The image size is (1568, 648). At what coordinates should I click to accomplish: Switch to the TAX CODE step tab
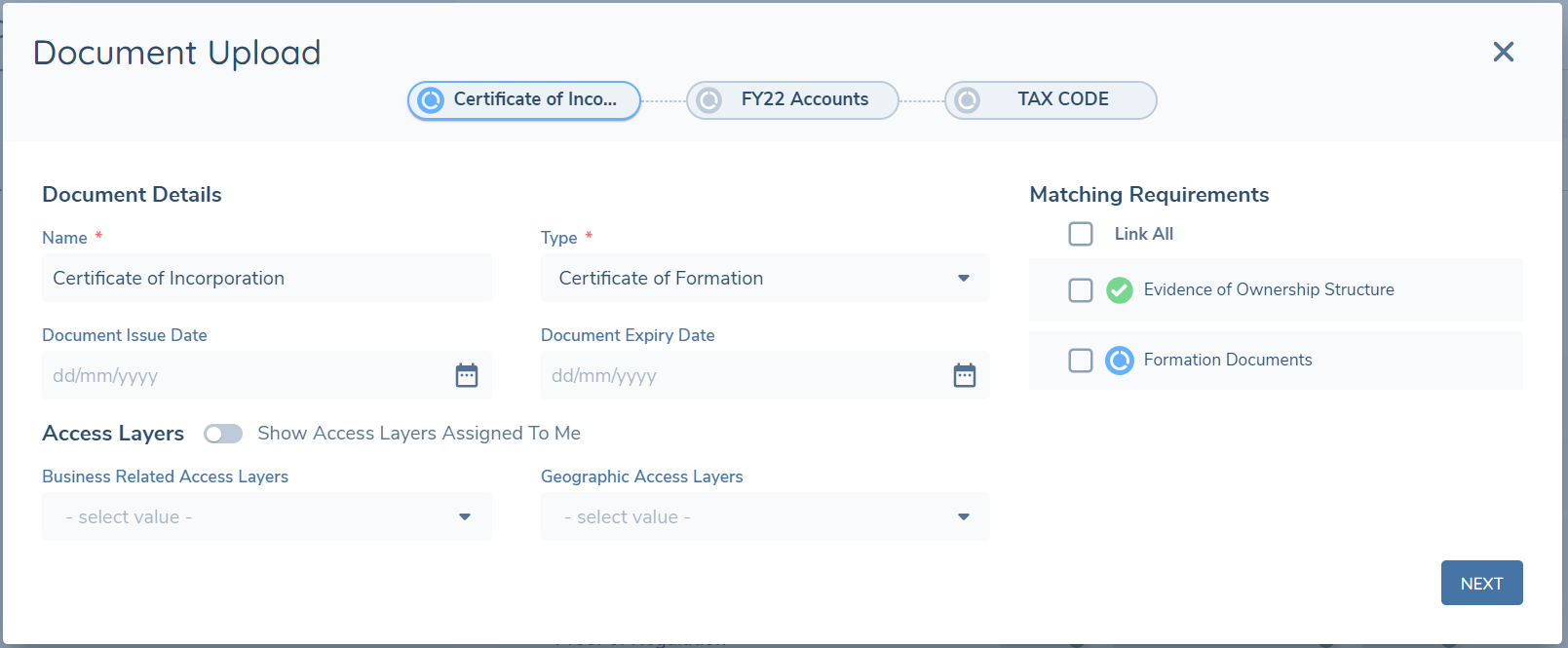click(1051, 99)
